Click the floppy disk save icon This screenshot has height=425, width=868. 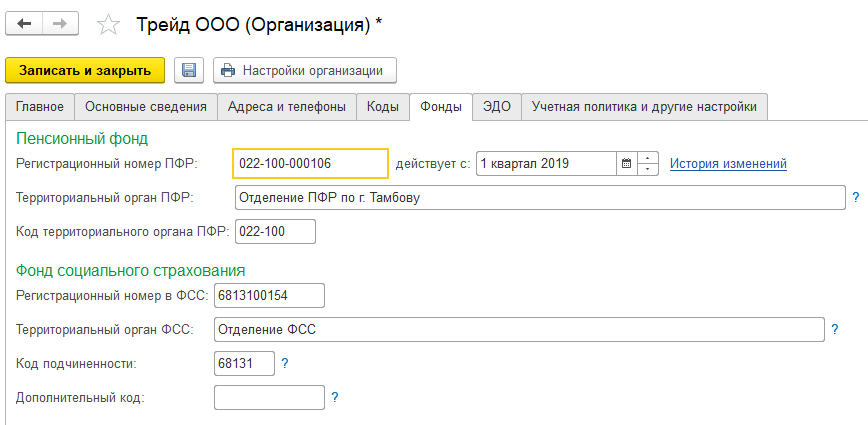point(189,70)
